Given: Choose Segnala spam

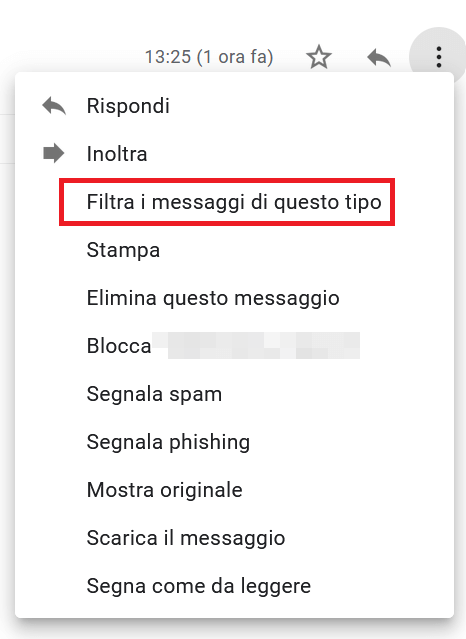Looking at the screenshot, I should 154,394.
